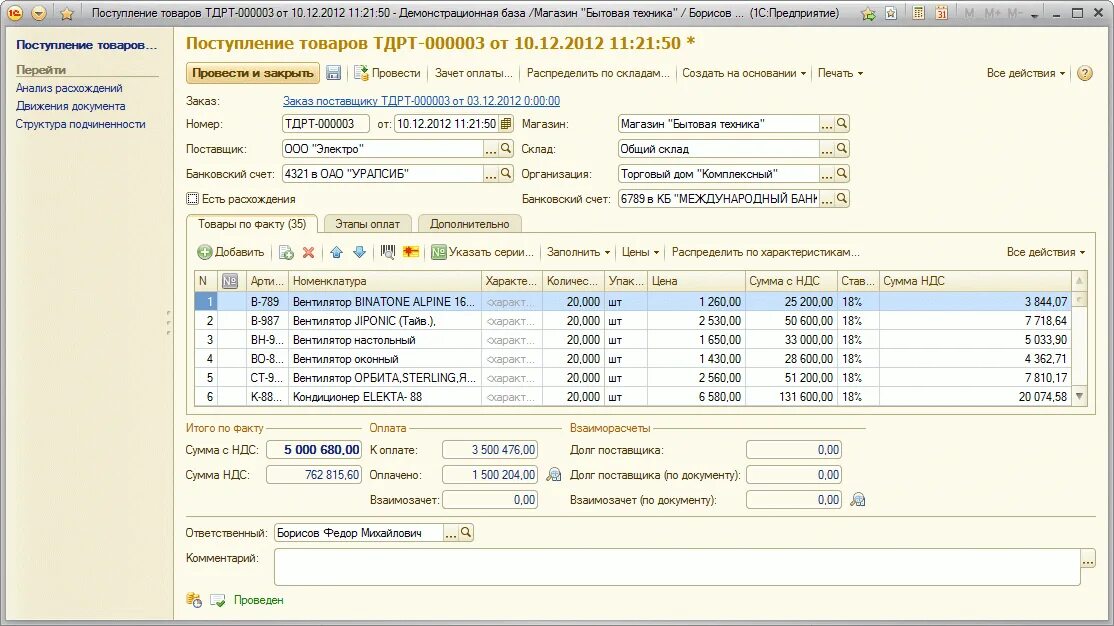Viewport: 1114px width, 626px height.
Task: Open magnifier icon beside Взаимозачет (по документу)
Action: tap(858, 500)
